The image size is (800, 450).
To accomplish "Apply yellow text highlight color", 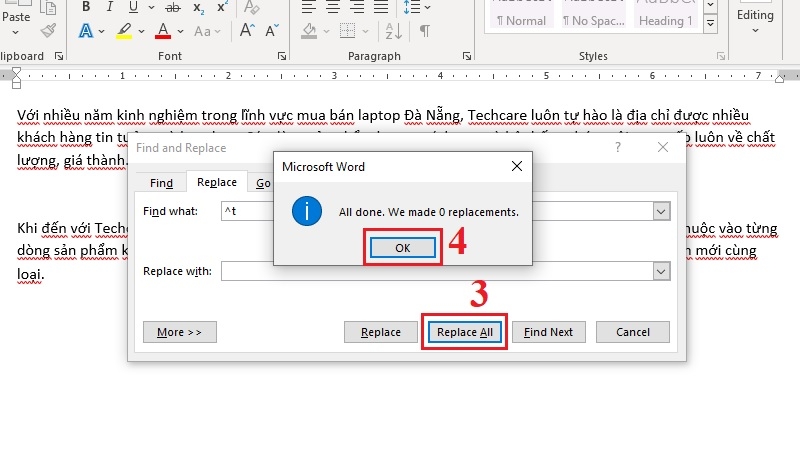I will tap(124, 31).
